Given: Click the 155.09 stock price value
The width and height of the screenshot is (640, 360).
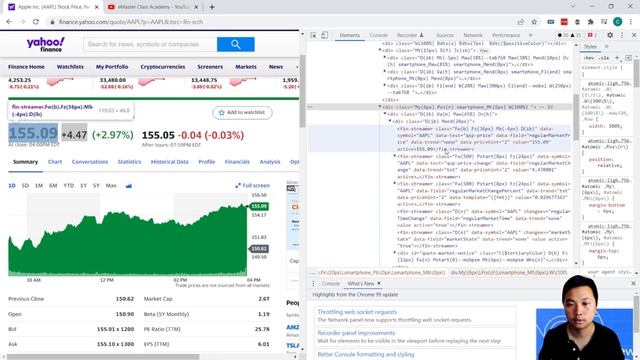Looking at the screenshot, I should (x=33, y=133).
